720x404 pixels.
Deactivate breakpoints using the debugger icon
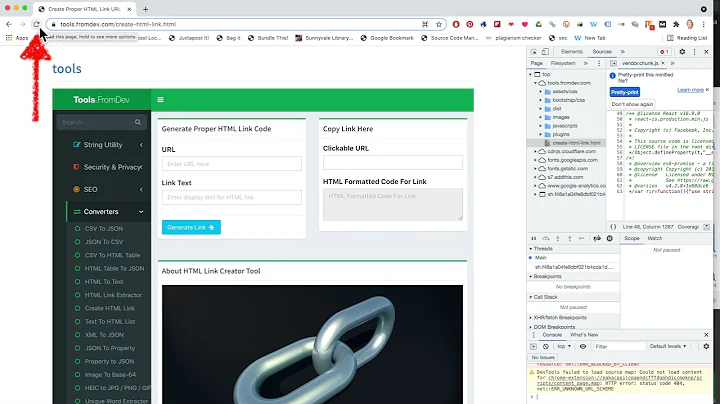pos(597,238)
